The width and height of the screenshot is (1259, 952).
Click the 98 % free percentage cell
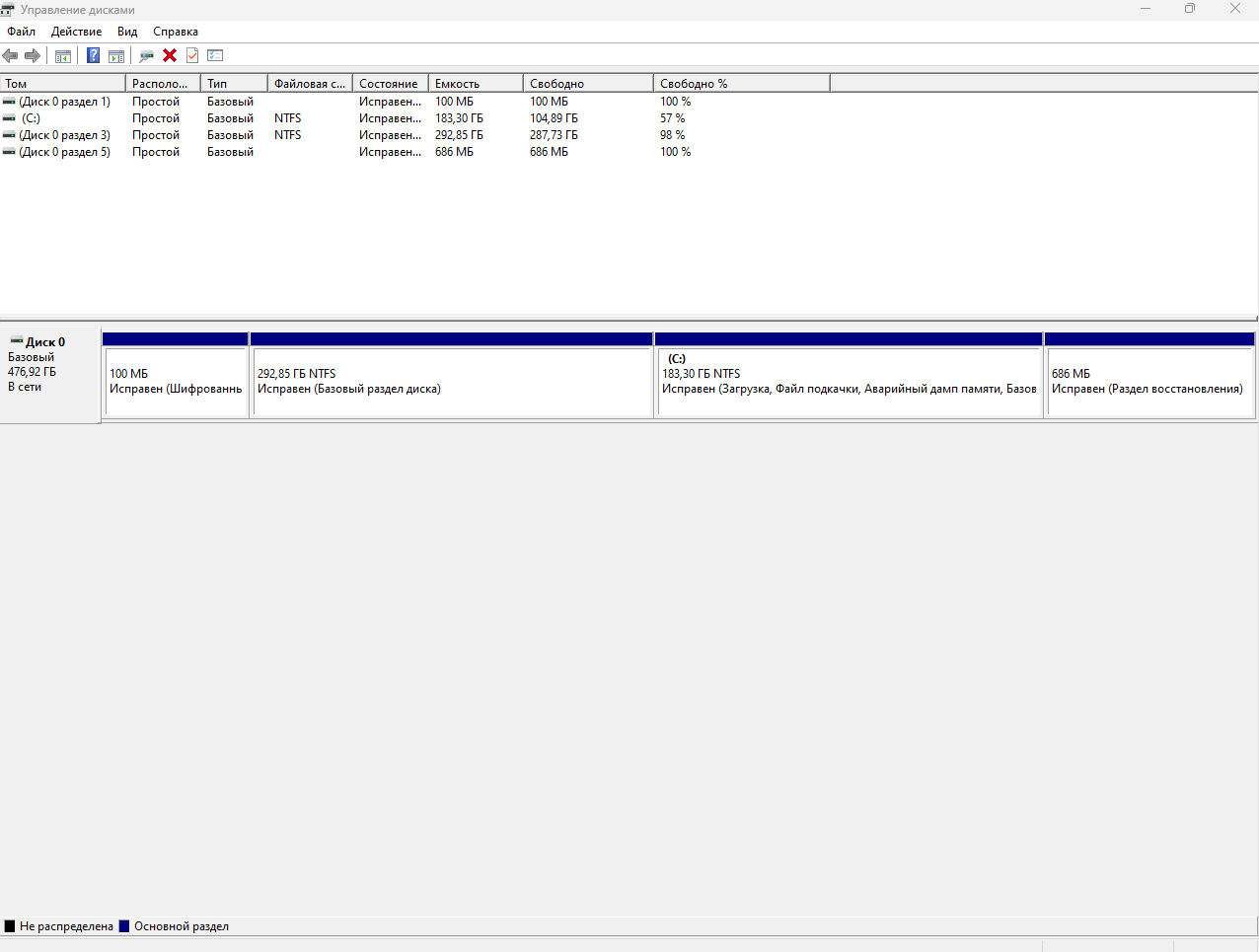point(672,135)
